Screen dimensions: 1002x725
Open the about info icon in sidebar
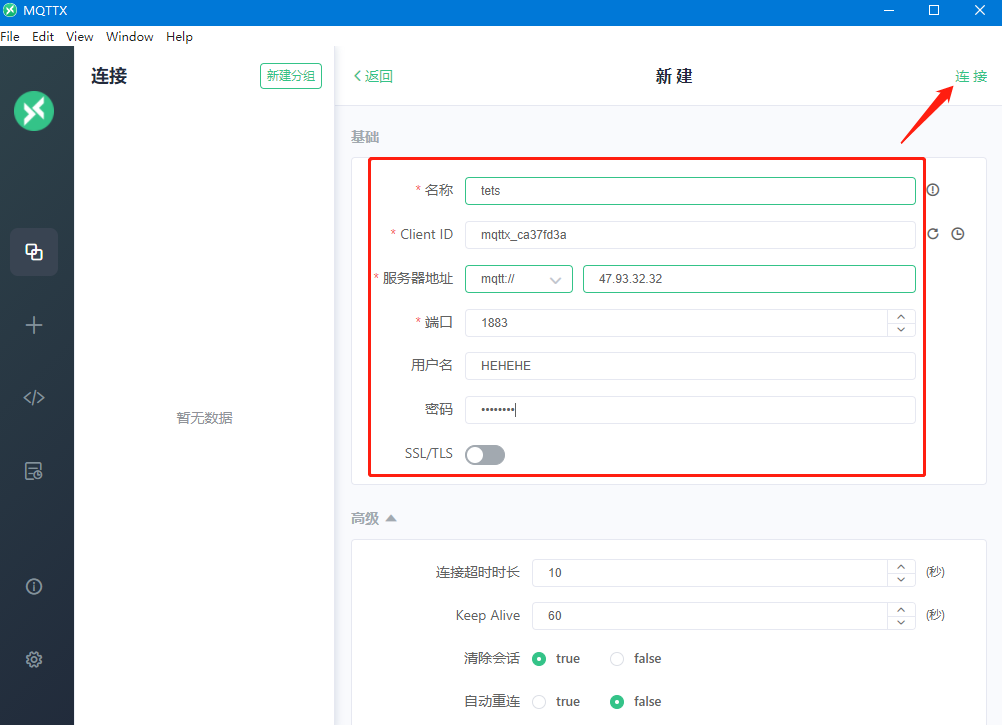point(34,587)
